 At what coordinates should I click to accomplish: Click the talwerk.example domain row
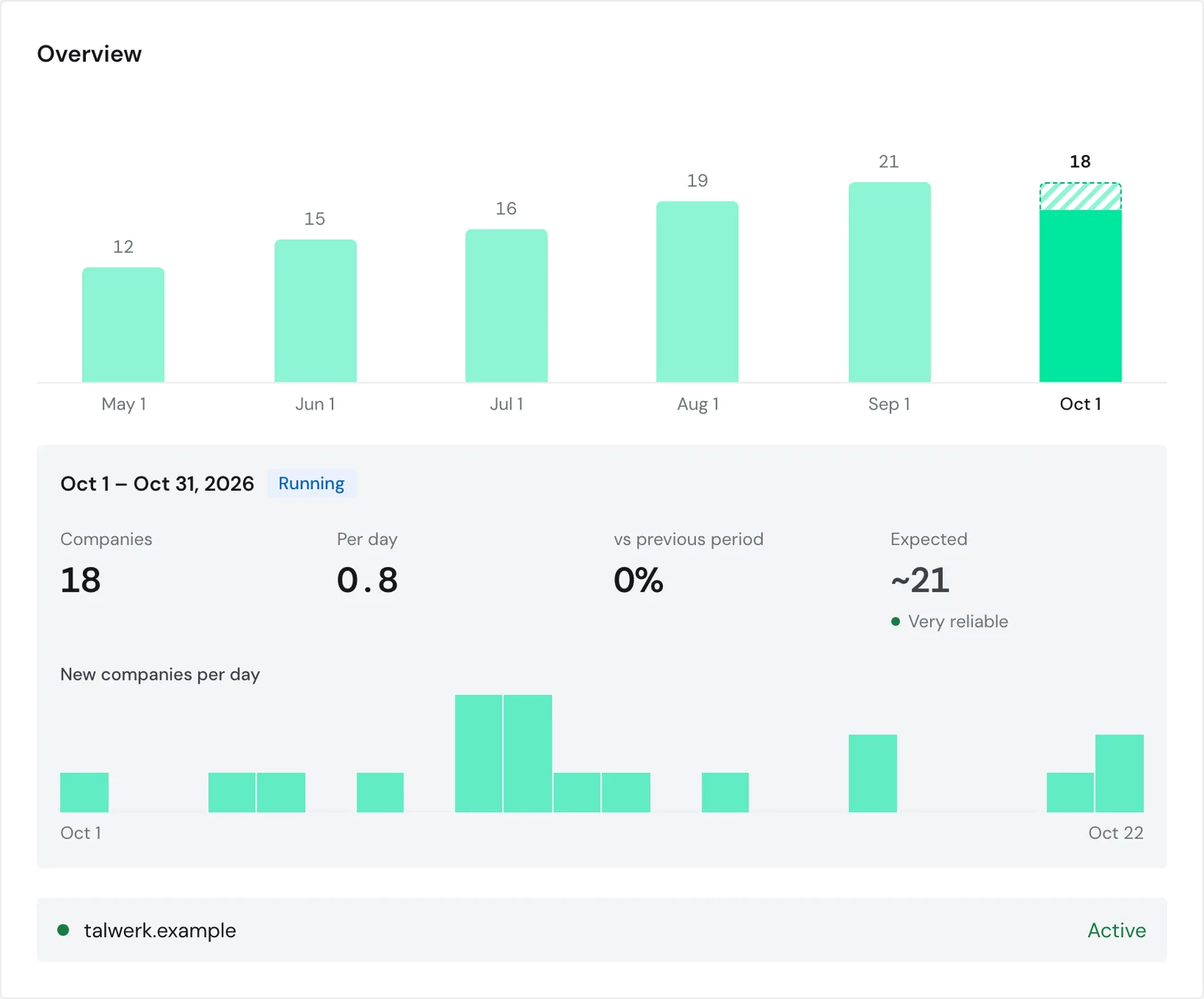(x=602, y=930)
